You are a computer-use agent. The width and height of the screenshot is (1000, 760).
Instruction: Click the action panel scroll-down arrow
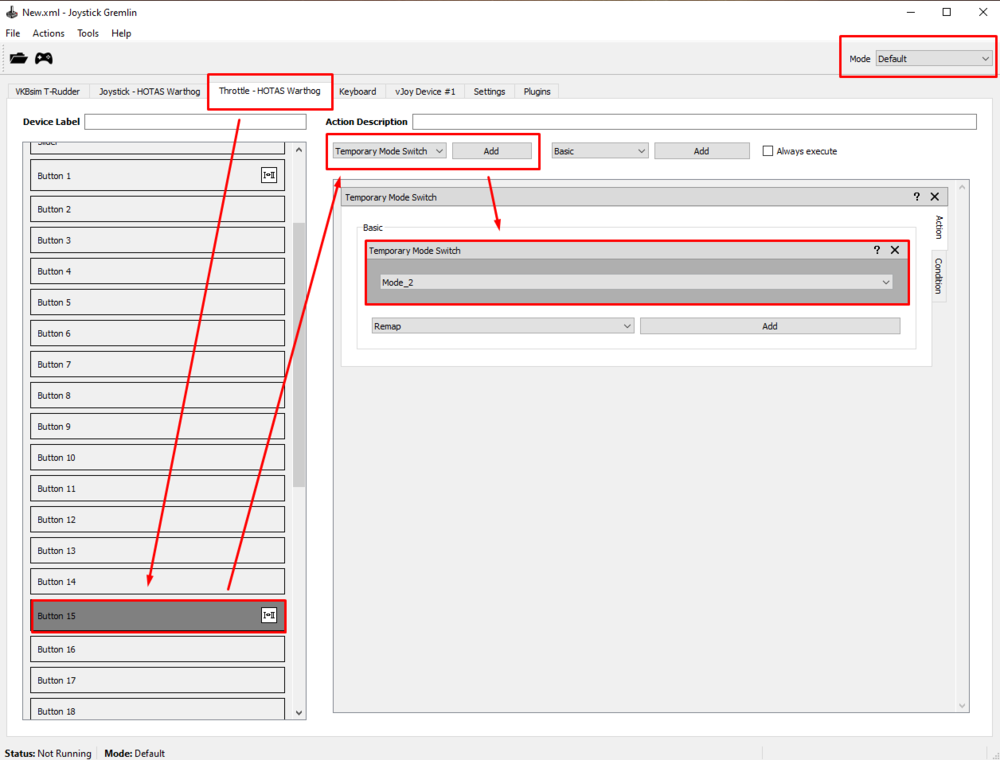tap(962, 706)
